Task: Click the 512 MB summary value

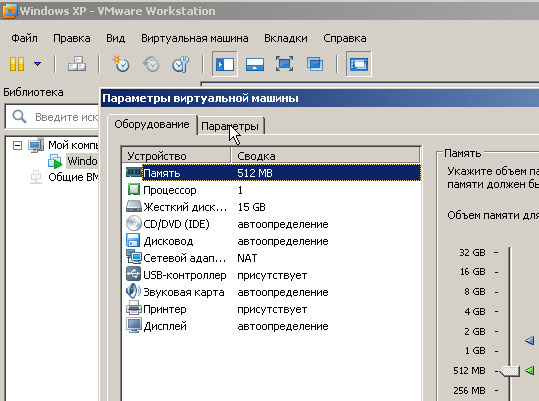Action: tap(255, 173)
